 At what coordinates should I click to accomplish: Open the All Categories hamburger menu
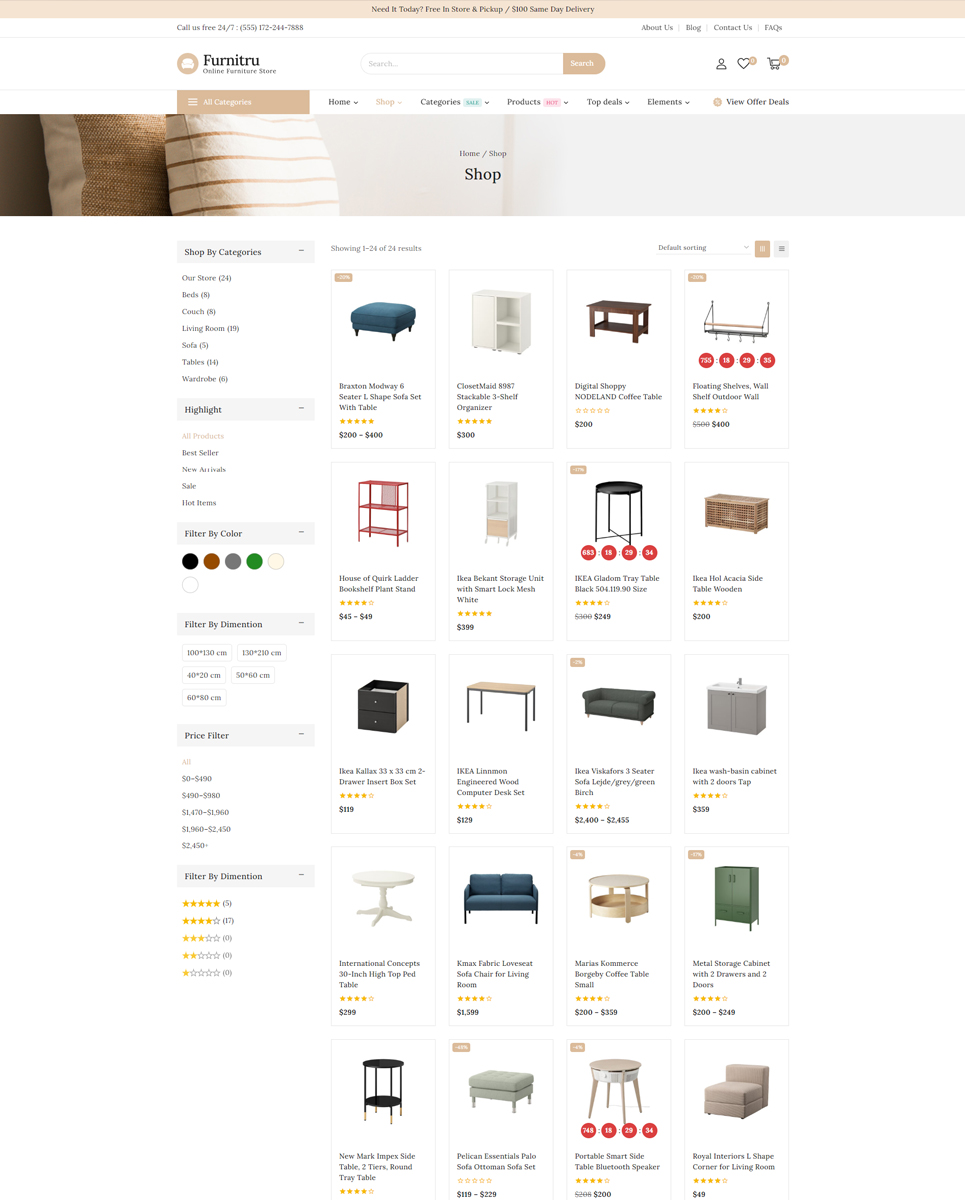(193, 102)
